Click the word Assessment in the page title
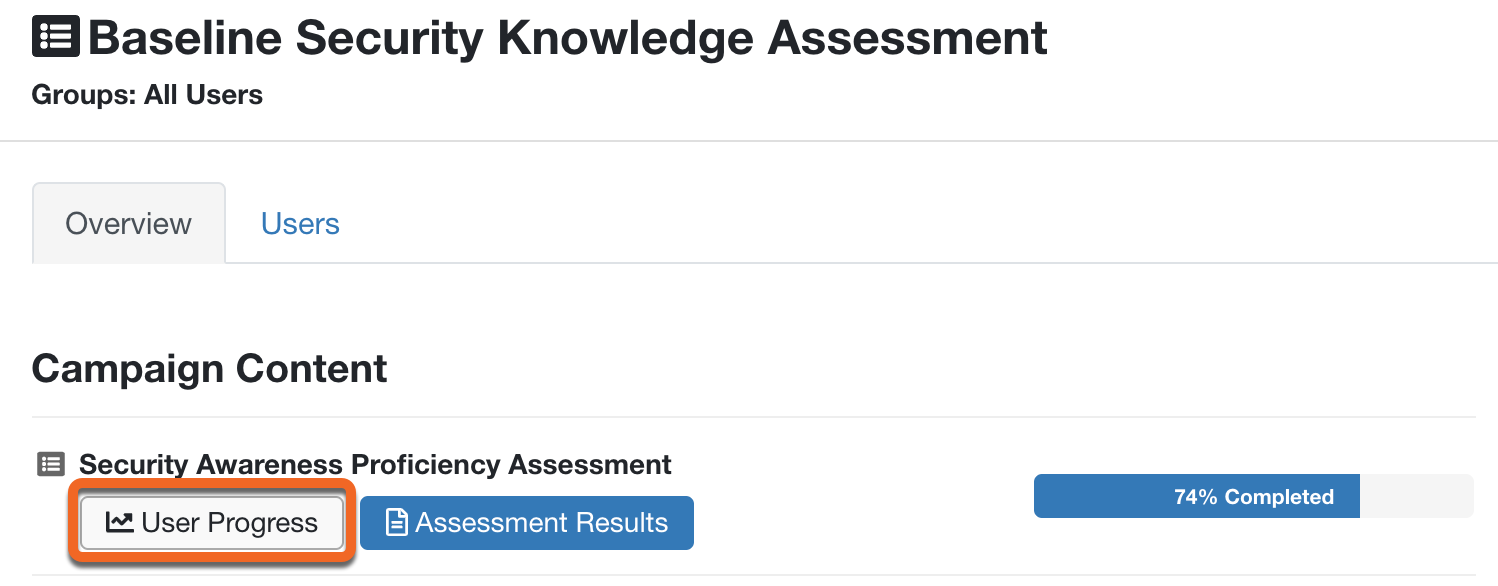1498x586 pixels. [908, 38]
